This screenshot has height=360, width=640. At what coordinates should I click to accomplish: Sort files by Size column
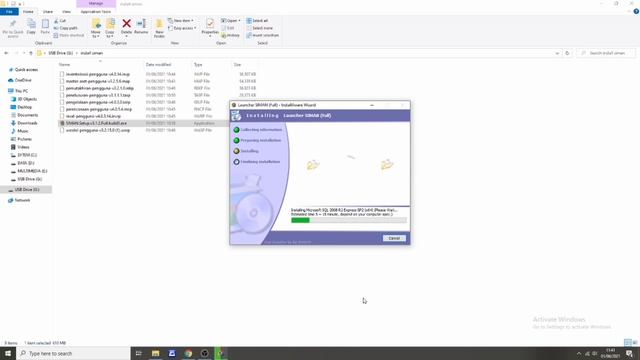237,64
